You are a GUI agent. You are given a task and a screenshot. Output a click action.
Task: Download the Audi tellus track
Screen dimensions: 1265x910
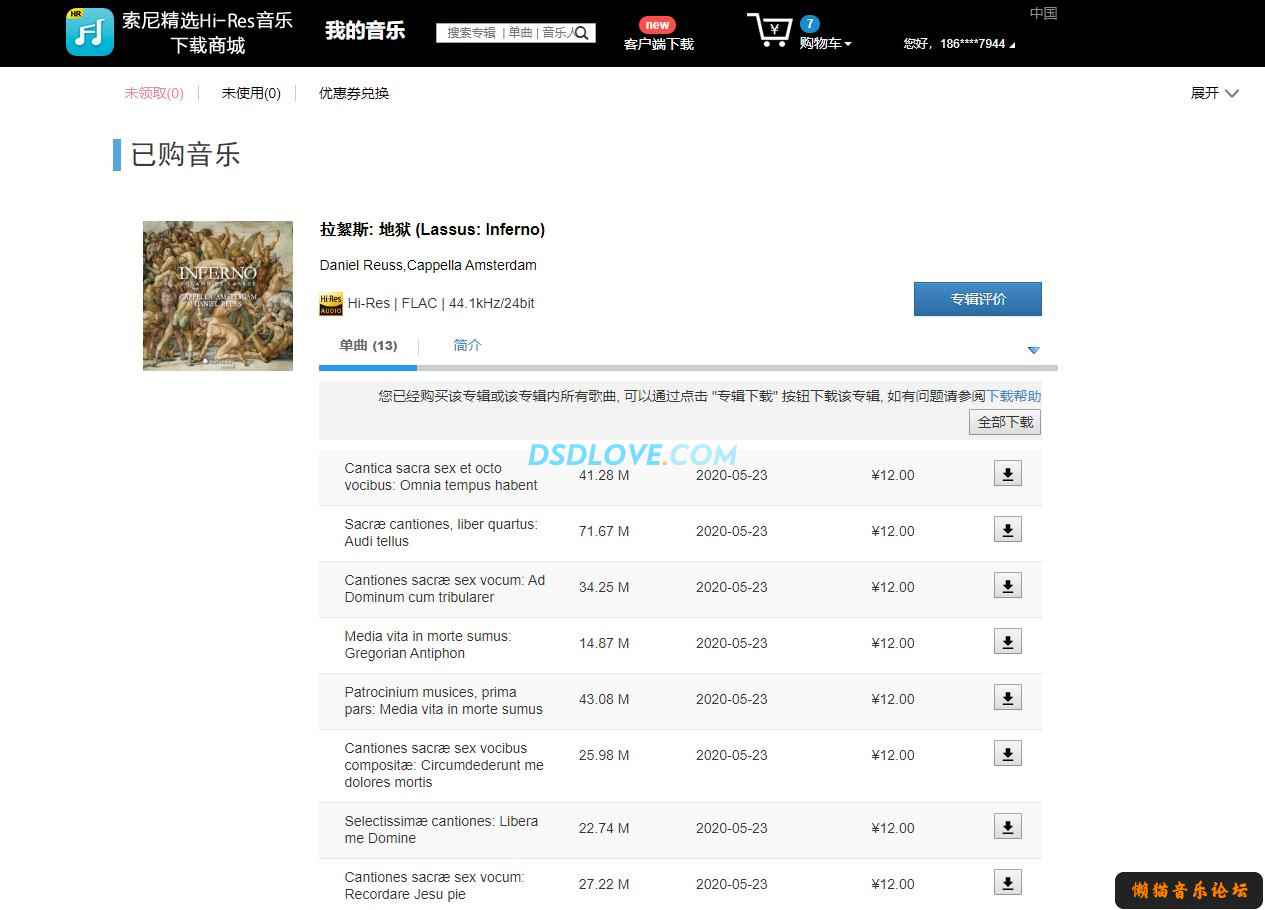[x=1007, y=531]
